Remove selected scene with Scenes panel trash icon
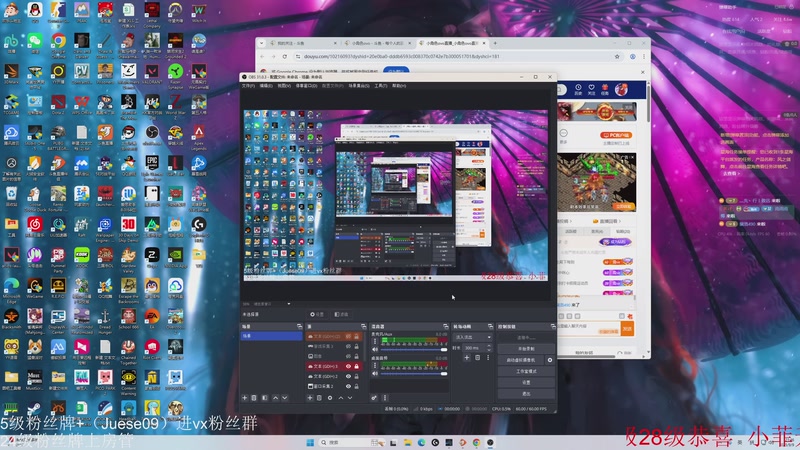 [x=254, y=398]
